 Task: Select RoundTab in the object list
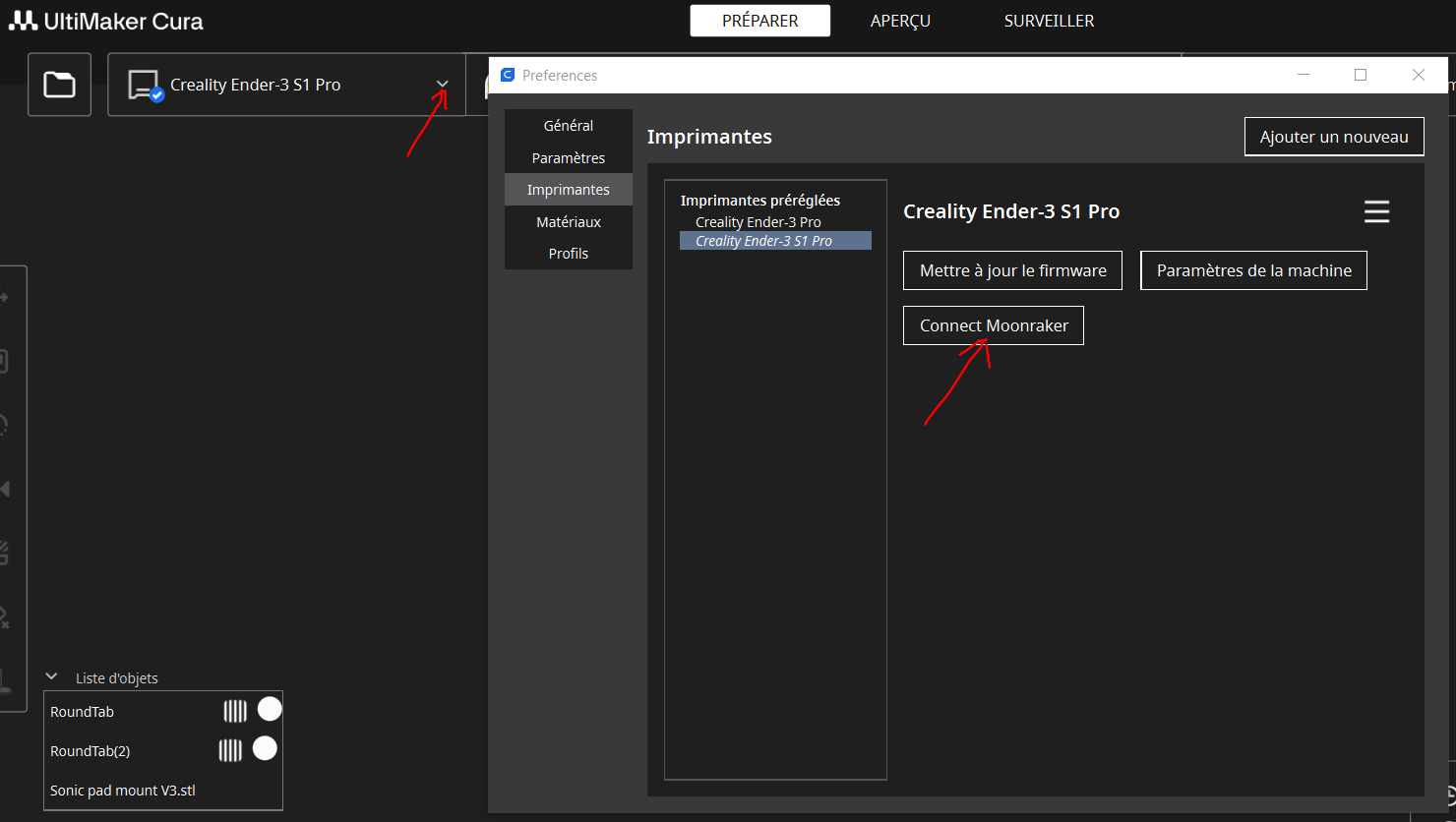83,712
